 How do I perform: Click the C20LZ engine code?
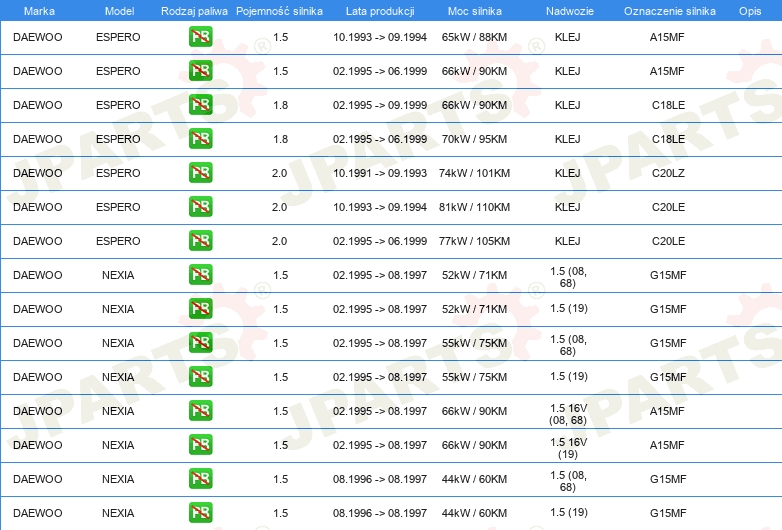click(668, 173)
